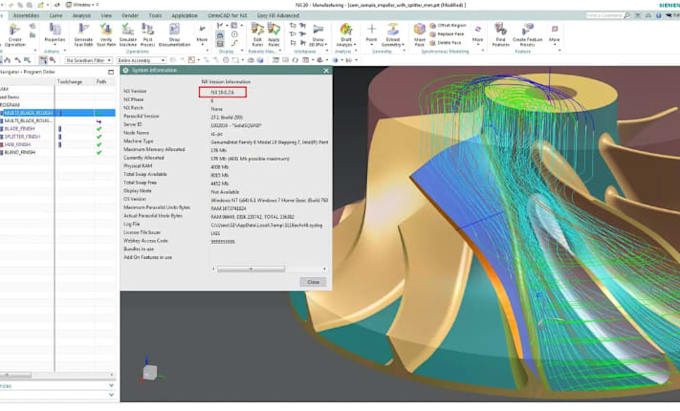Screen dimensions: 680x411
Task: Click the Path column header
Action: [101, 82]
